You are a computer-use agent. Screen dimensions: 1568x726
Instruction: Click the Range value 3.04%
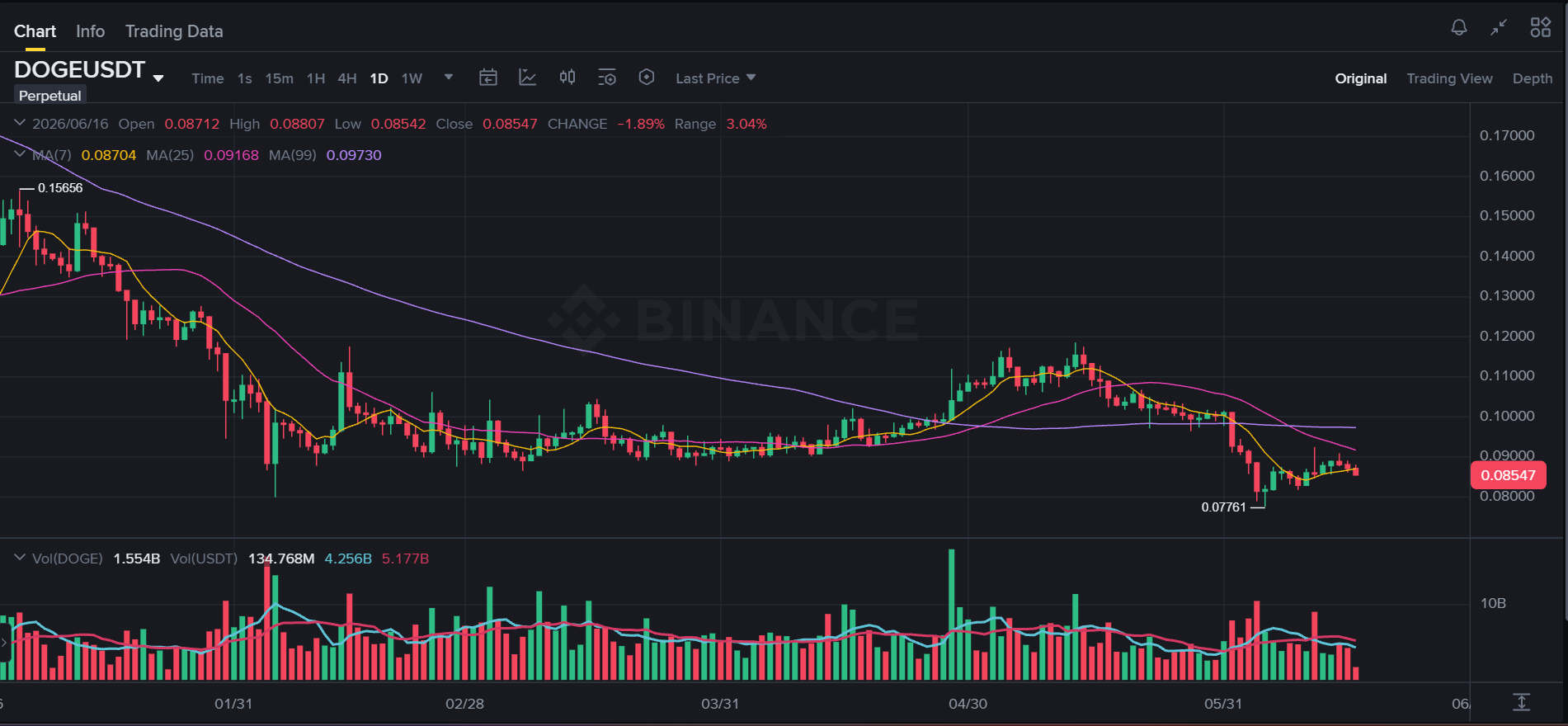746,124
